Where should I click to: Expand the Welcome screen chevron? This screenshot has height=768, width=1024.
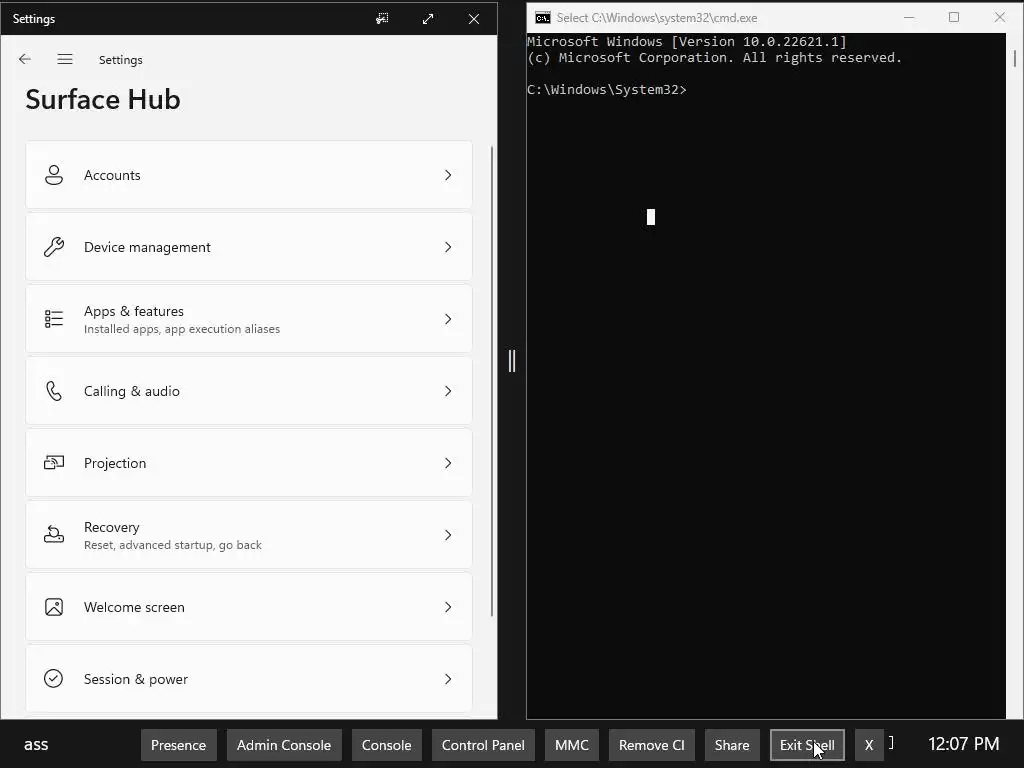[x=448, y=607]
